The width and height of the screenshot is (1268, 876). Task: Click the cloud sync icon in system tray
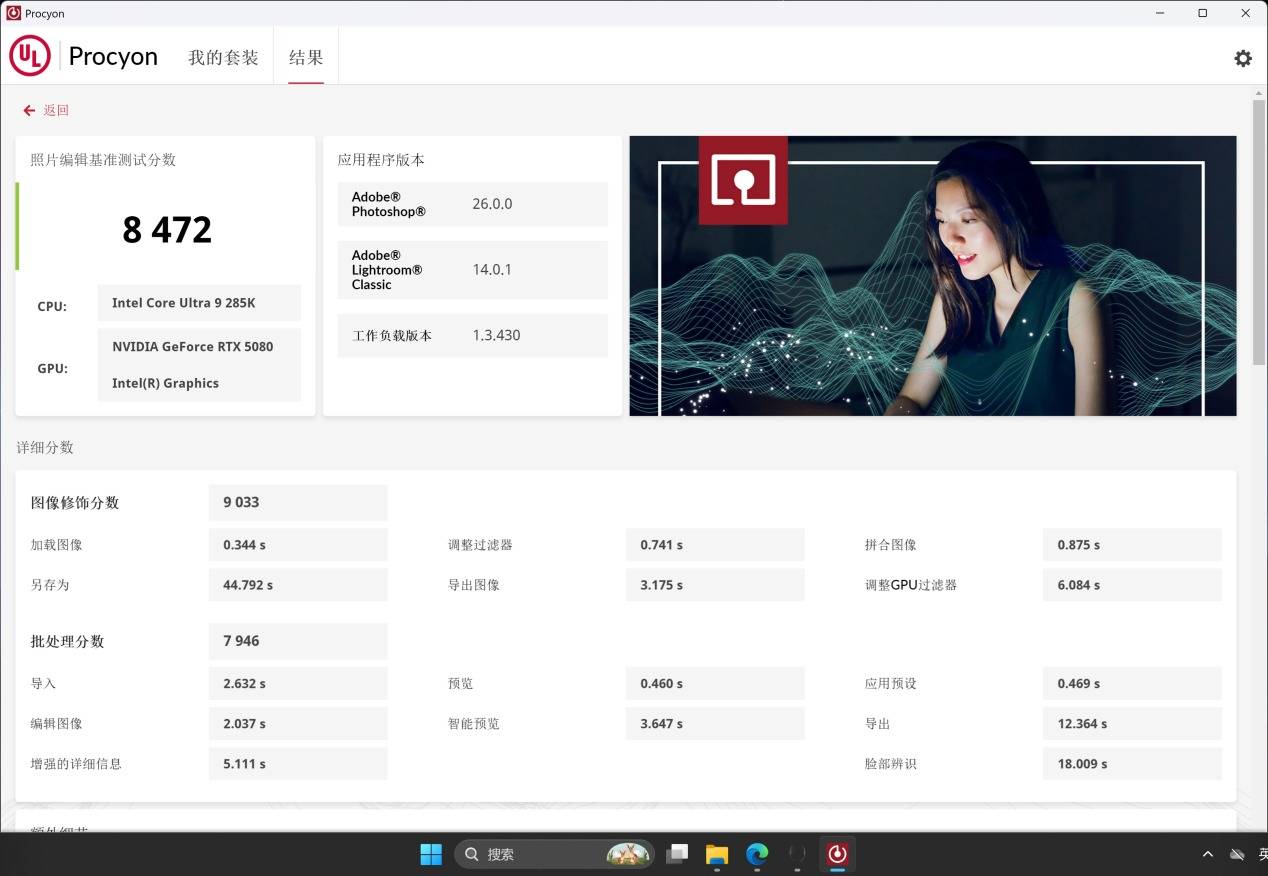click(x=1237, y=854)
